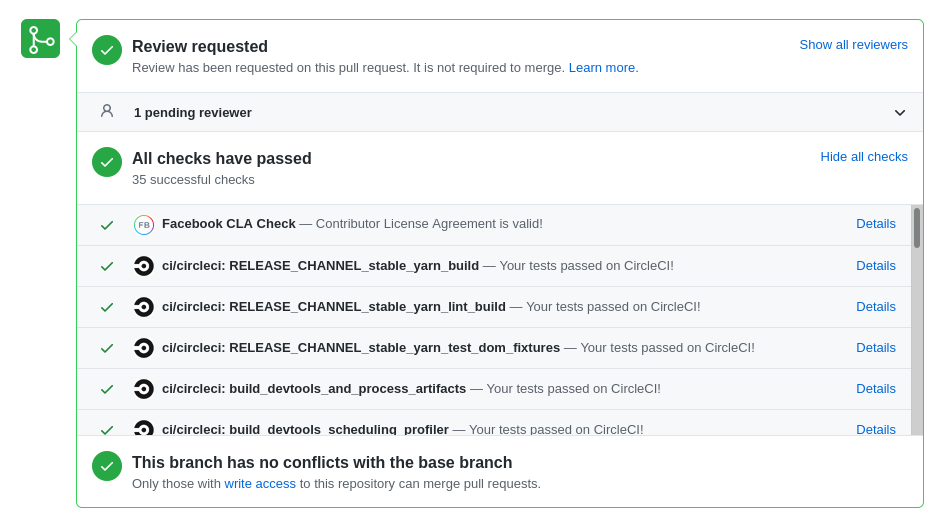Click green check icon beside All checks passed

(107, 162)
